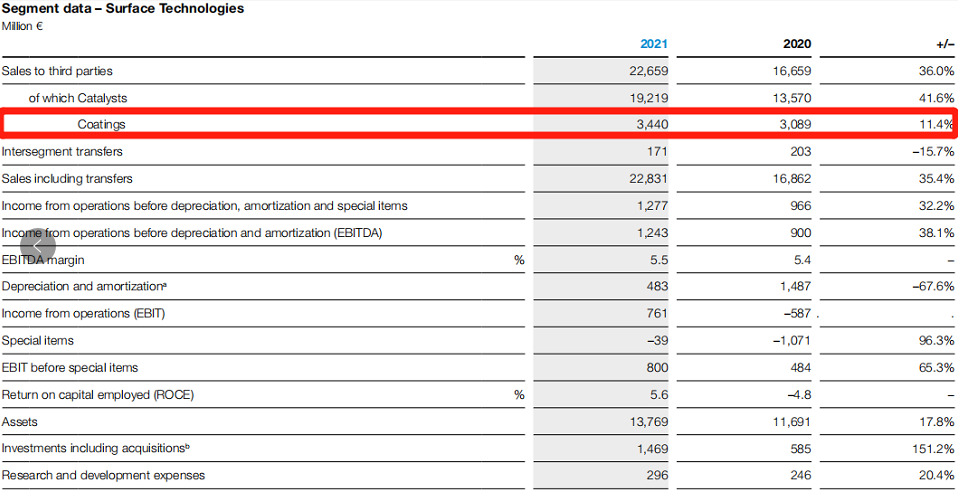Click the Segment data – Surface Technologies title
The height and width of the screenshot is (492, 958).
click(x=122, y=9)
